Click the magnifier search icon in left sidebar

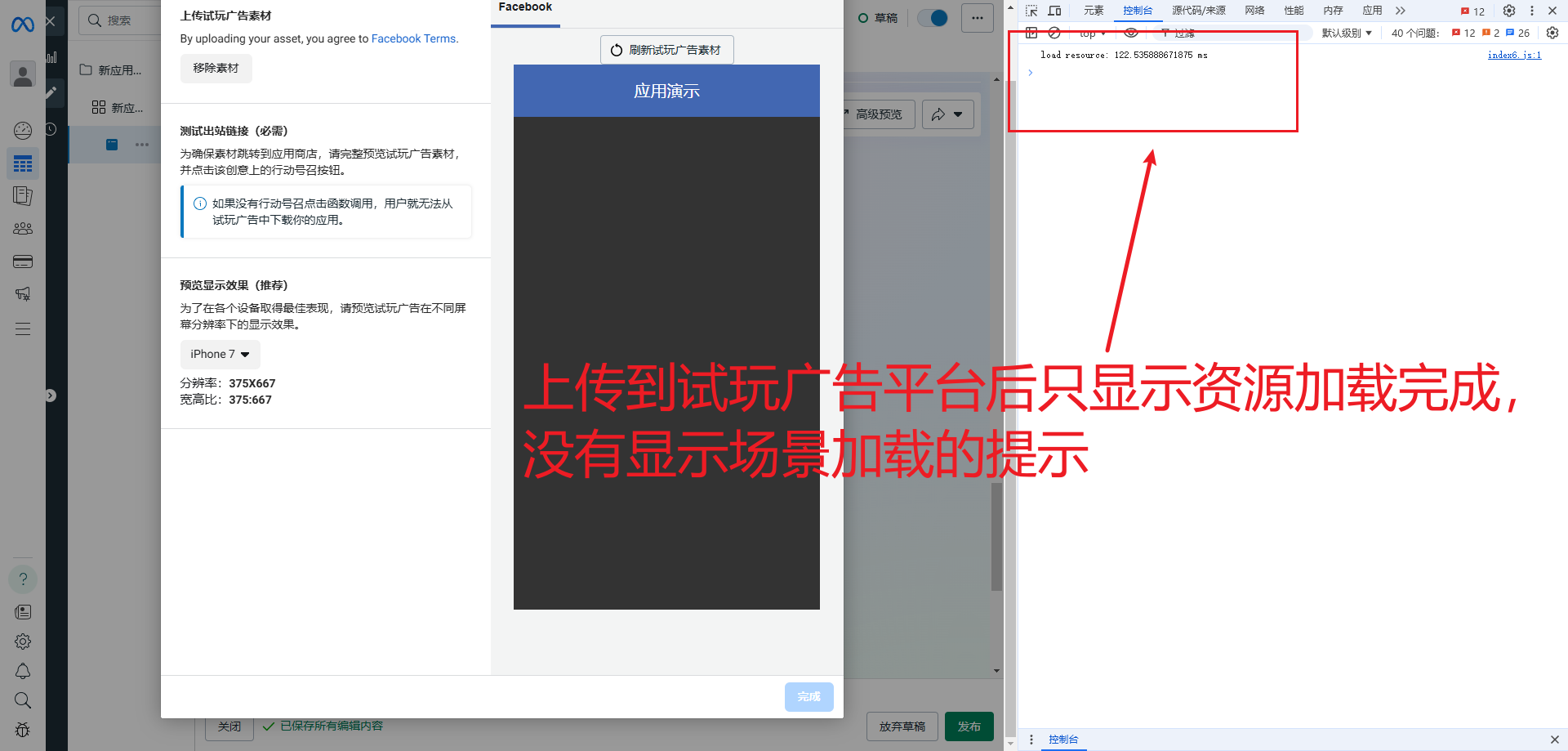tap(23, 700)
